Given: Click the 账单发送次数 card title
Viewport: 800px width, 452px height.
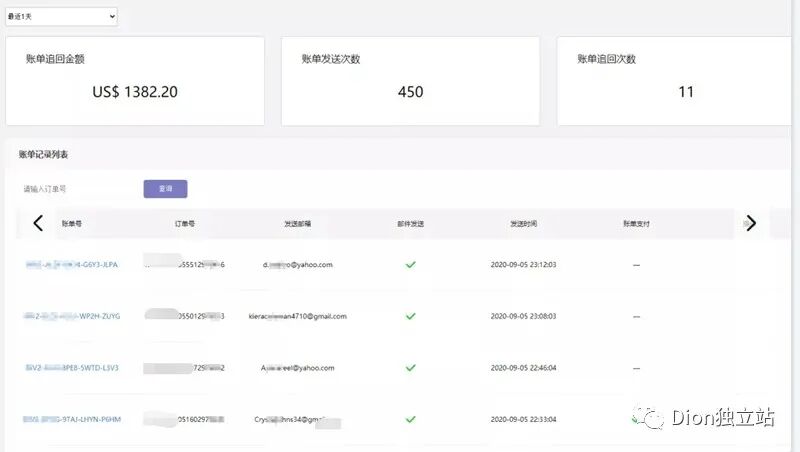Looking at the screenshot, I should [331, 59].
